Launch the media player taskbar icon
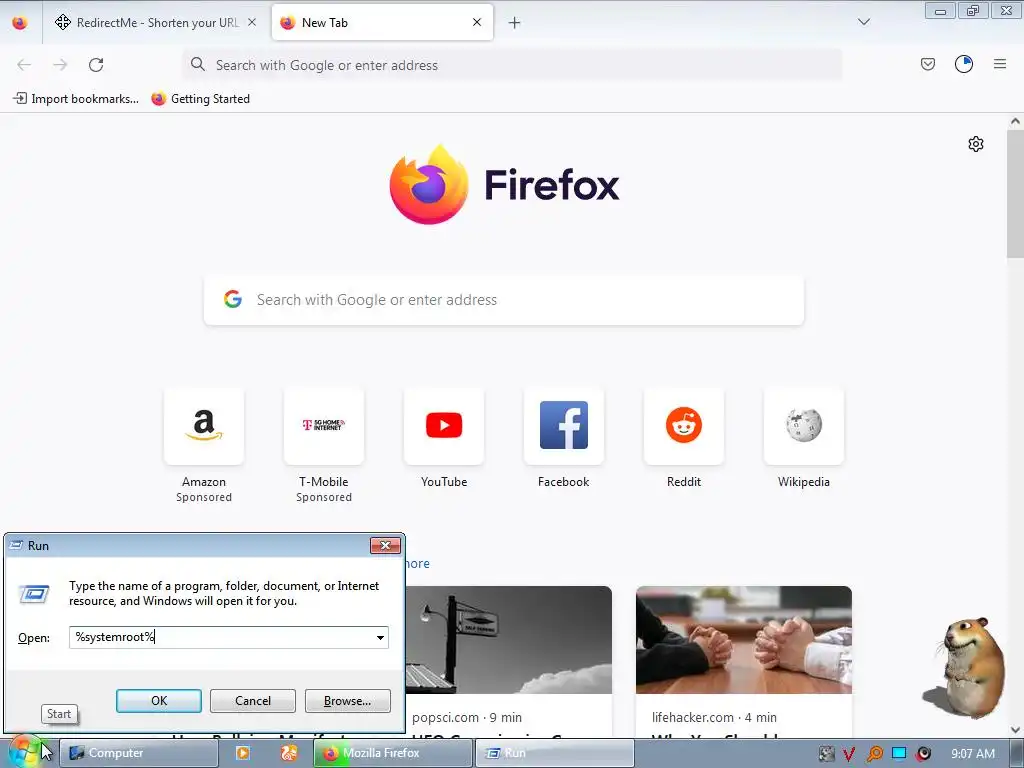The width and height of the screenshot is (1024, 768). click(242, 753)
